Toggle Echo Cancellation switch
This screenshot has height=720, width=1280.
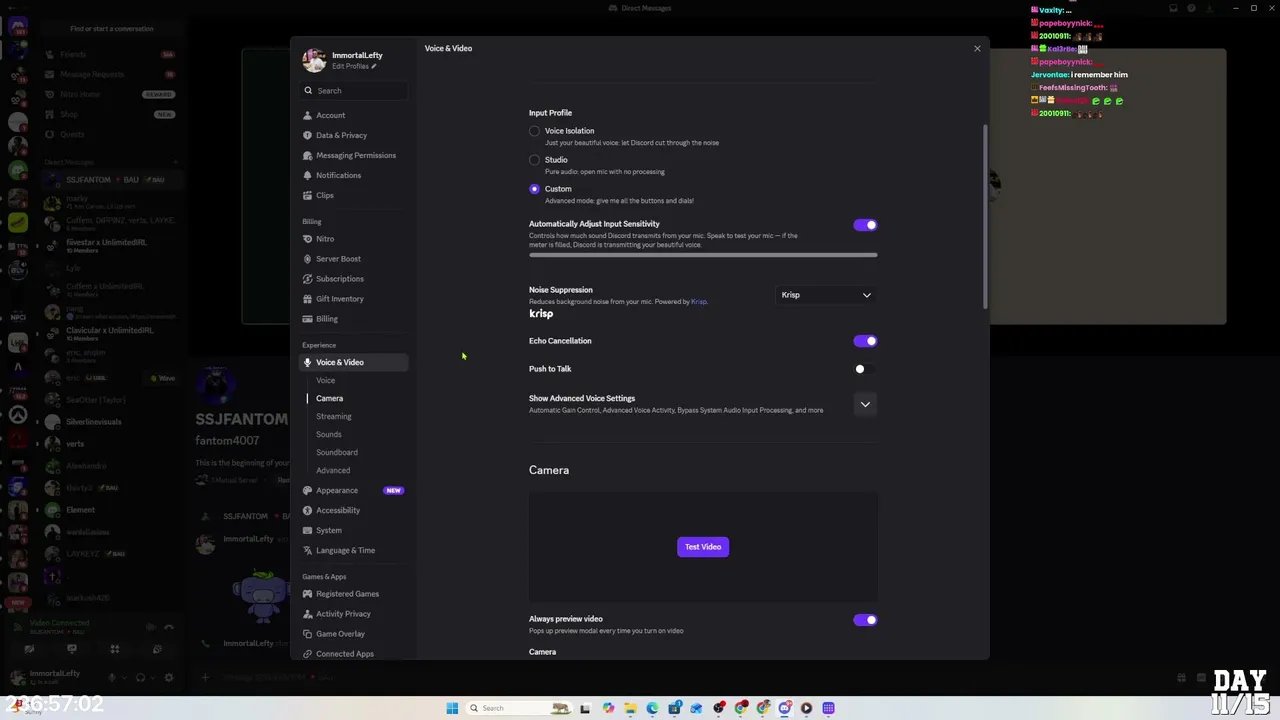tap(865, 341)
